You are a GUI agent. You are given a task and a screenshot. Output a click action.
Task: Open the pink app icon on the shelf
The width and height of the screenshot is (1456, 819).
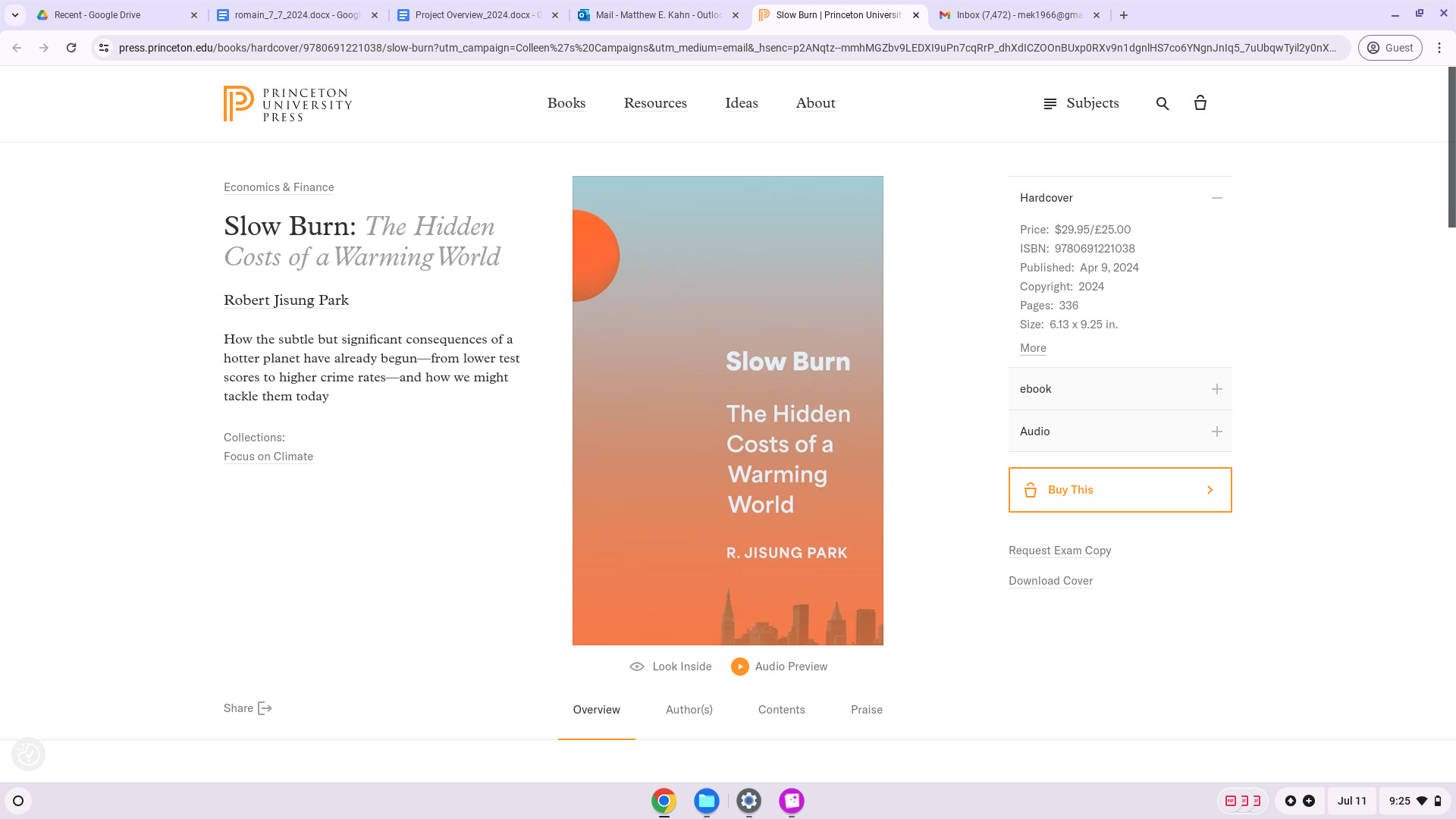[x=791, y=801]
